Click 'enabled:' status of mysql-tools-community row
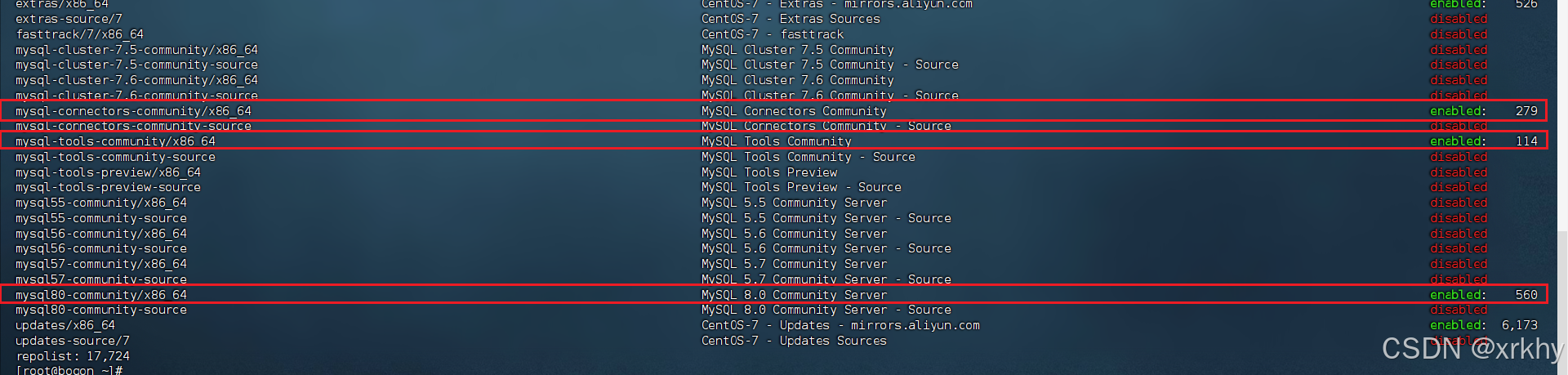The width and height of the screenshot is (1568, 375). pos(1458,141)
